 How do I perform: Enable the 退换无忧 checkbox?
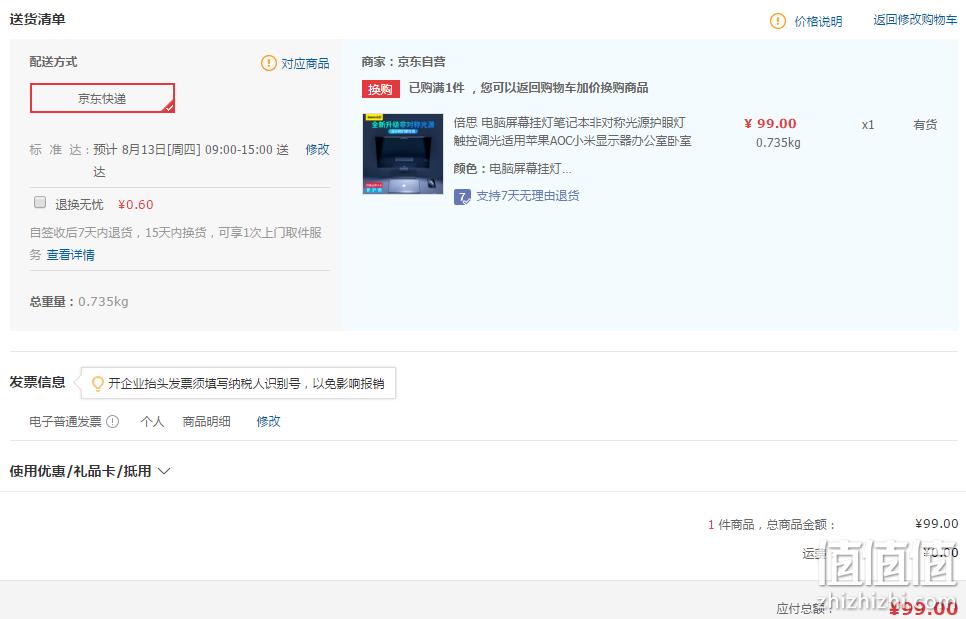pyautogui.click(x=40, y=202)
